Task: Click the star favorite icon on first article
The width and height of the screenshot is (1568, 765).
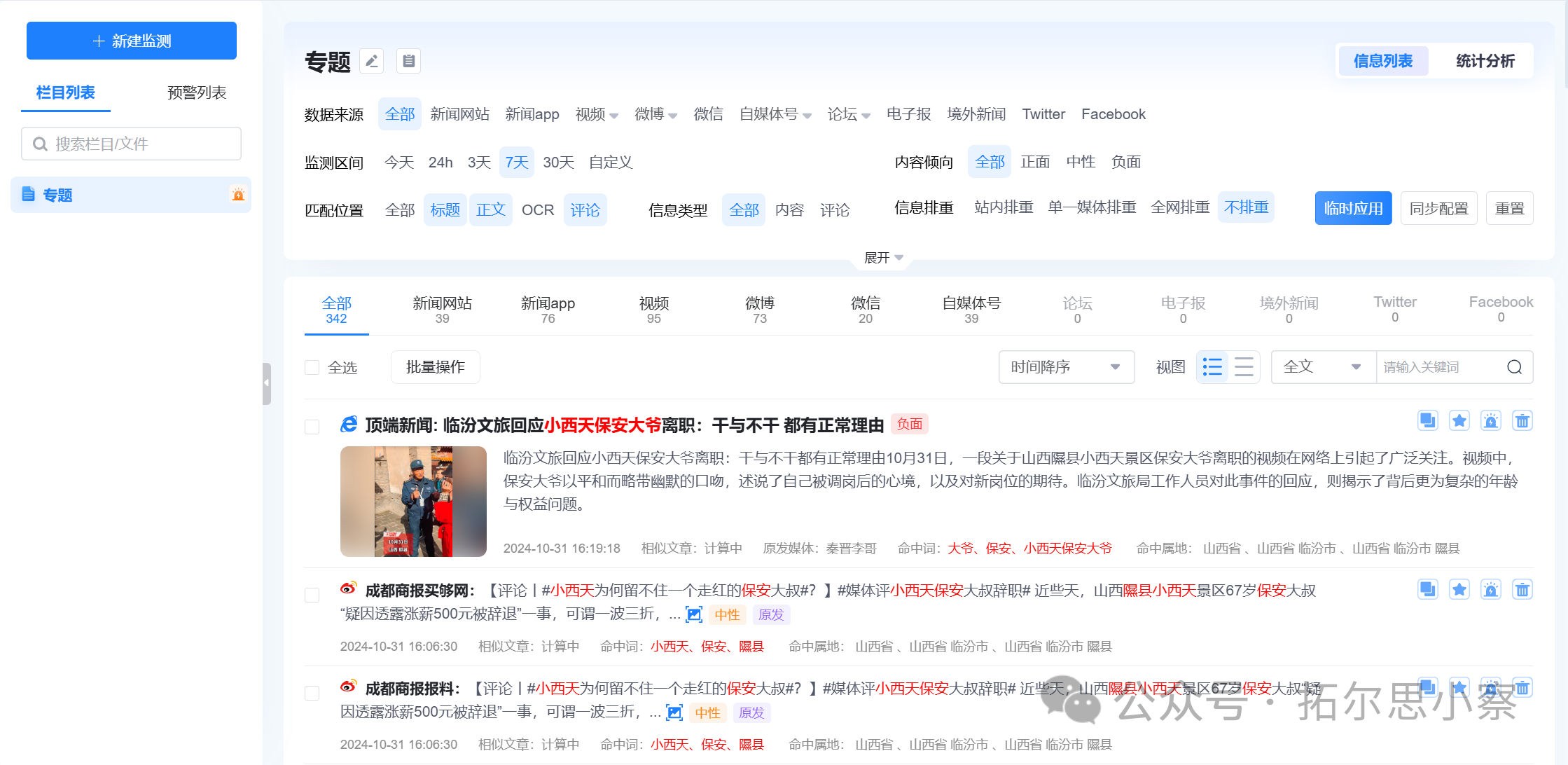Action: tap(1459, 421)
